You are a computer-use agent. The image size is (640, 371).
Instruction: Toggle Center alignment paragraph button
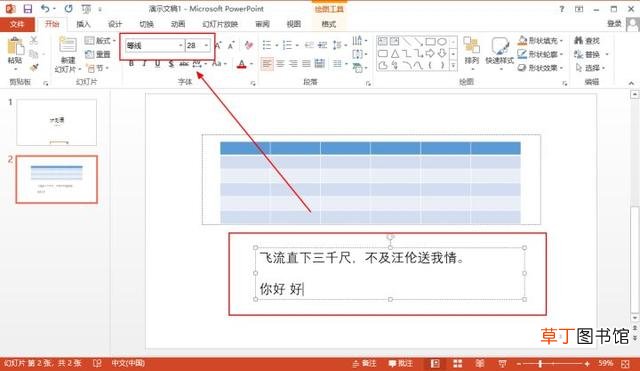(x=280, y=64)
